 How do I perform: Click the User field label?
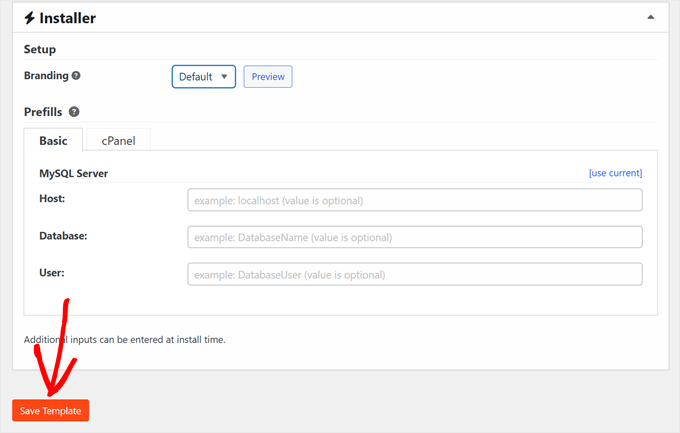tap(52, 272)
